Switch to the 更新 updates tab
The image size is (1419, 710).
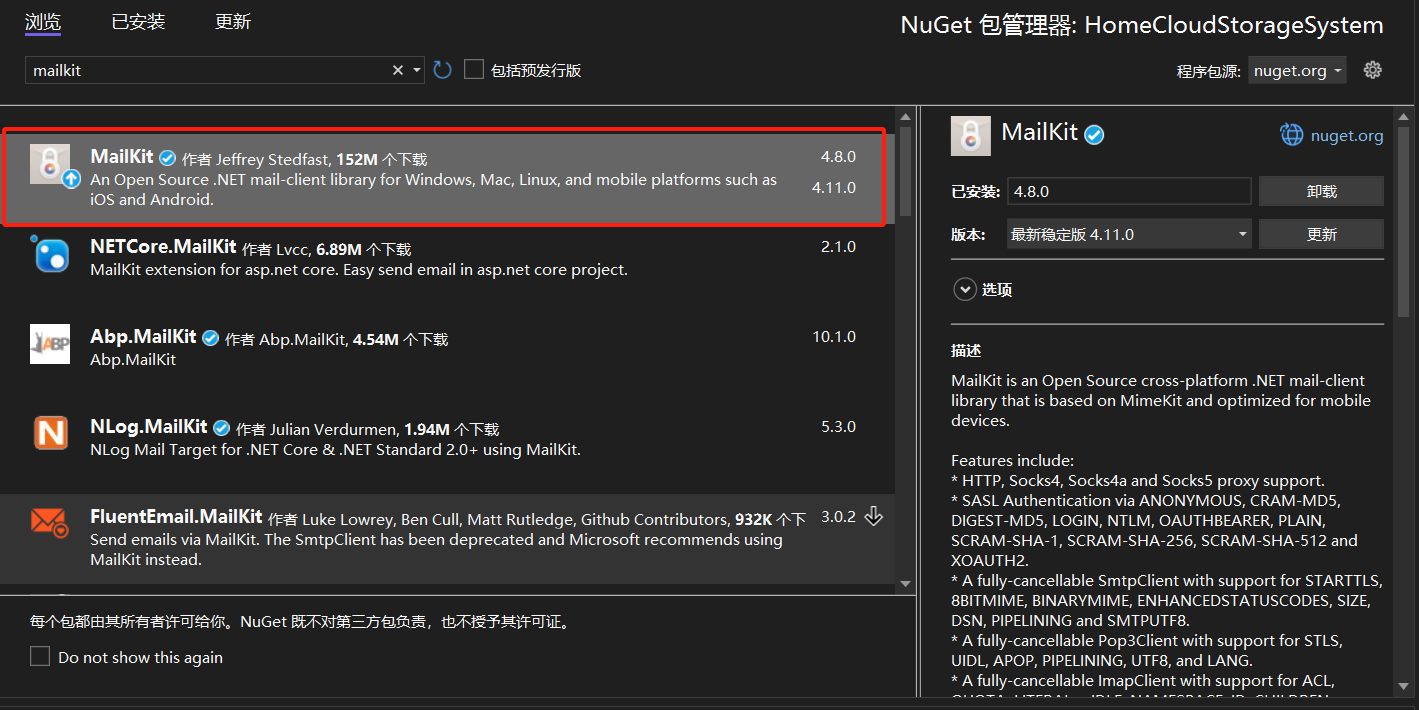(233, 22)
